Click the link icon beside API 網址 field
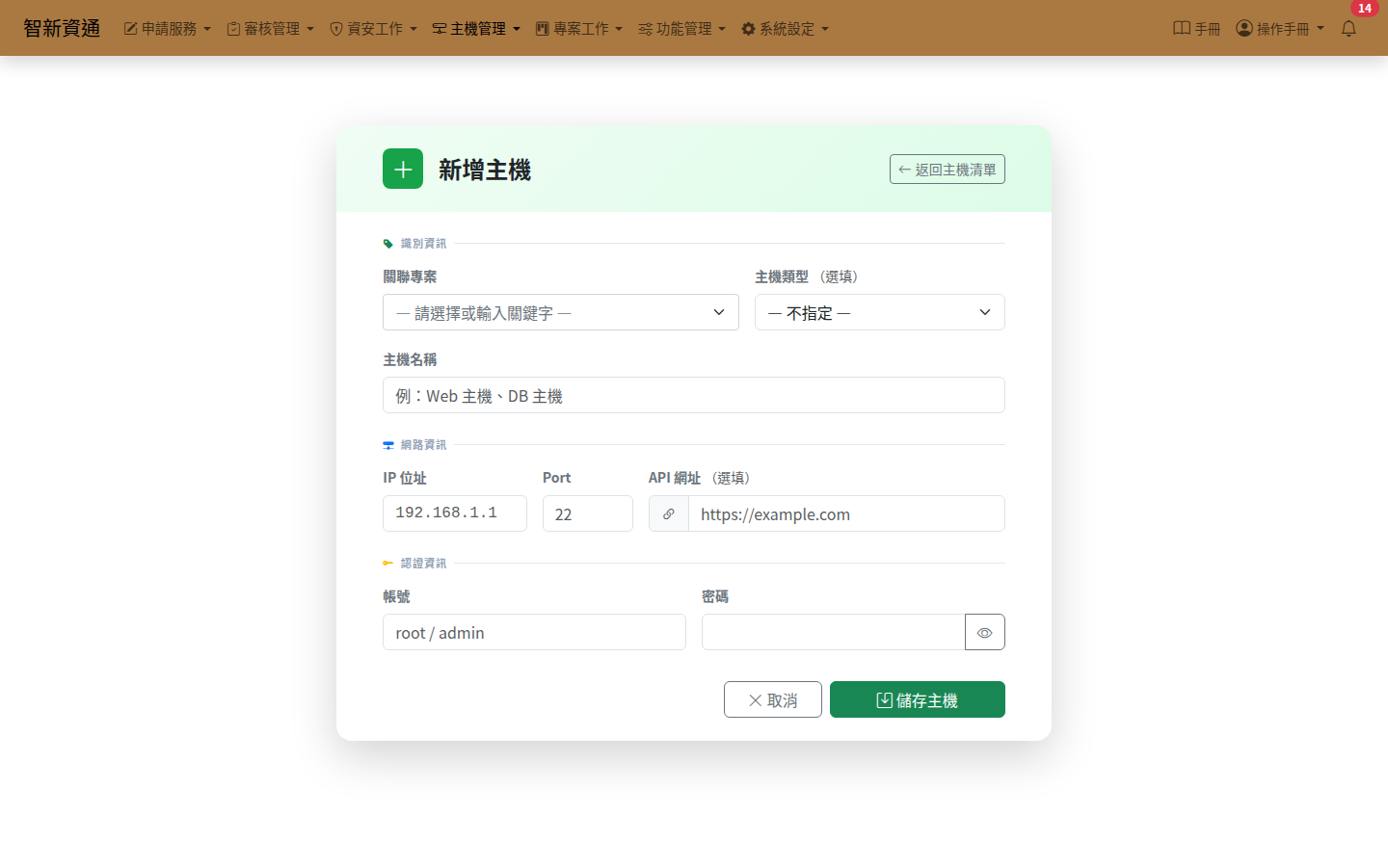The image size is (1388, 868). [x=669, y=513]
